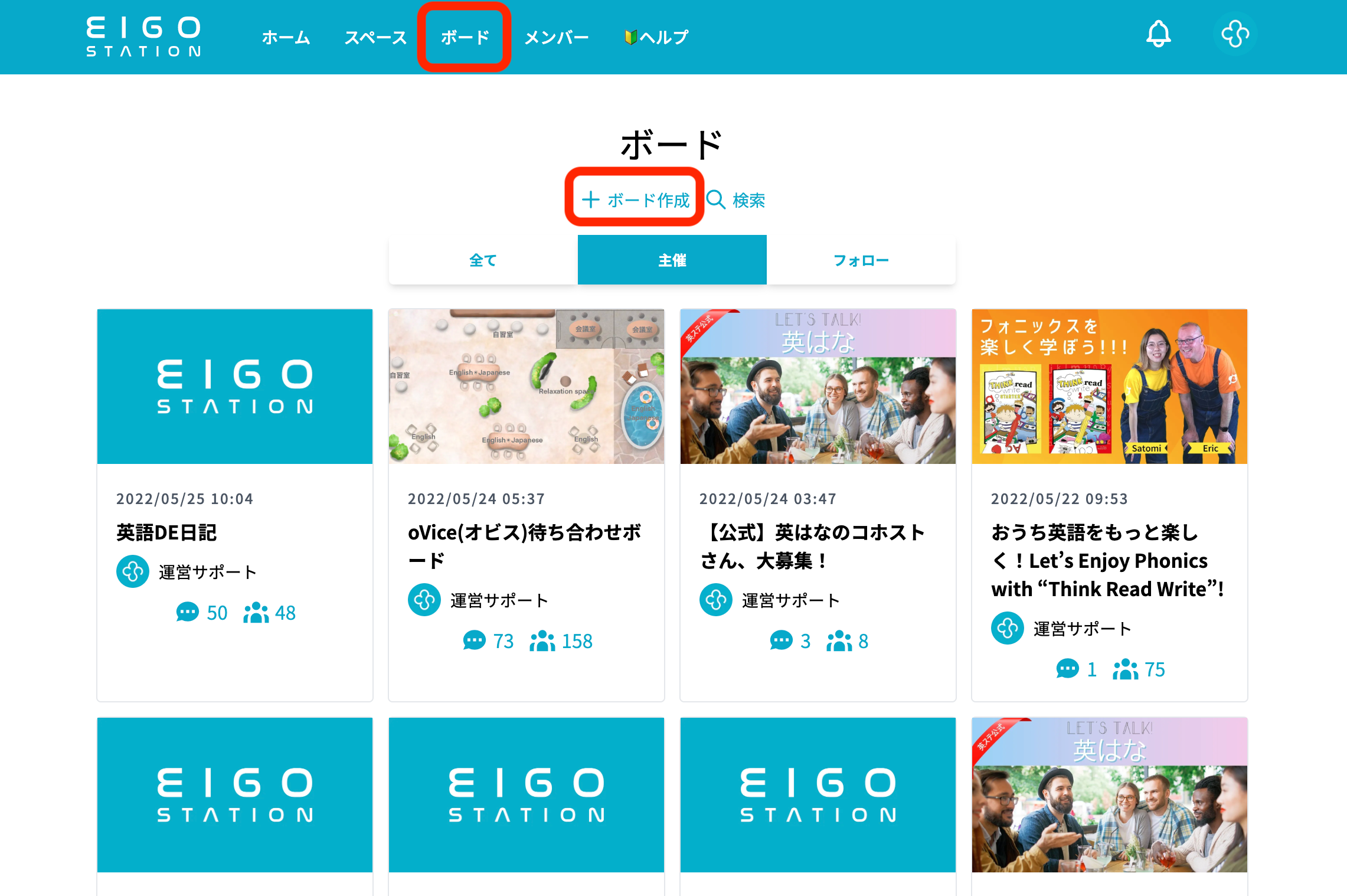
Task: Click the plus icon for ボード作成
Action: [x=590, y=200]
